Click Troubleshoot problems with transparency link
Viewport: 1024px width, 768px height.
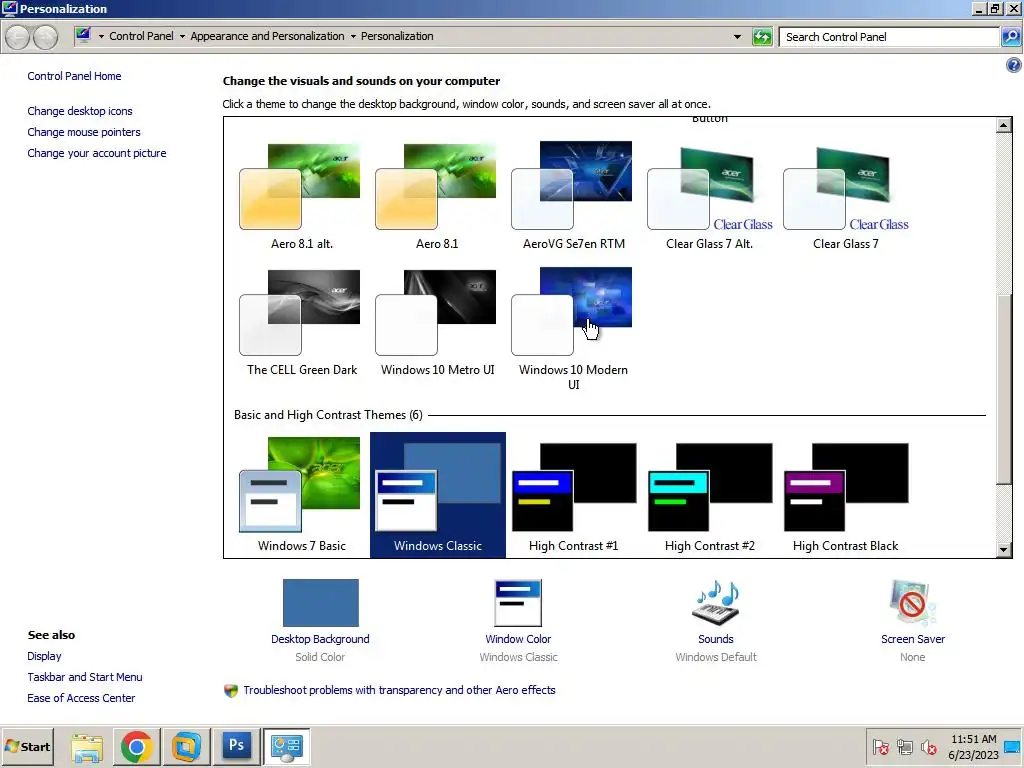tap(399, 690)
